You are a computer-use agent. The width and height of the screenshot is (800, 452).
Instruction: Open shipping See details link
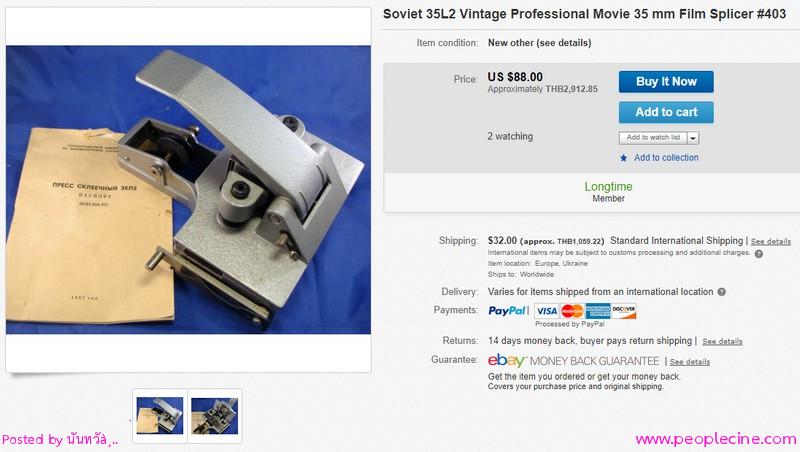(770, 241)
